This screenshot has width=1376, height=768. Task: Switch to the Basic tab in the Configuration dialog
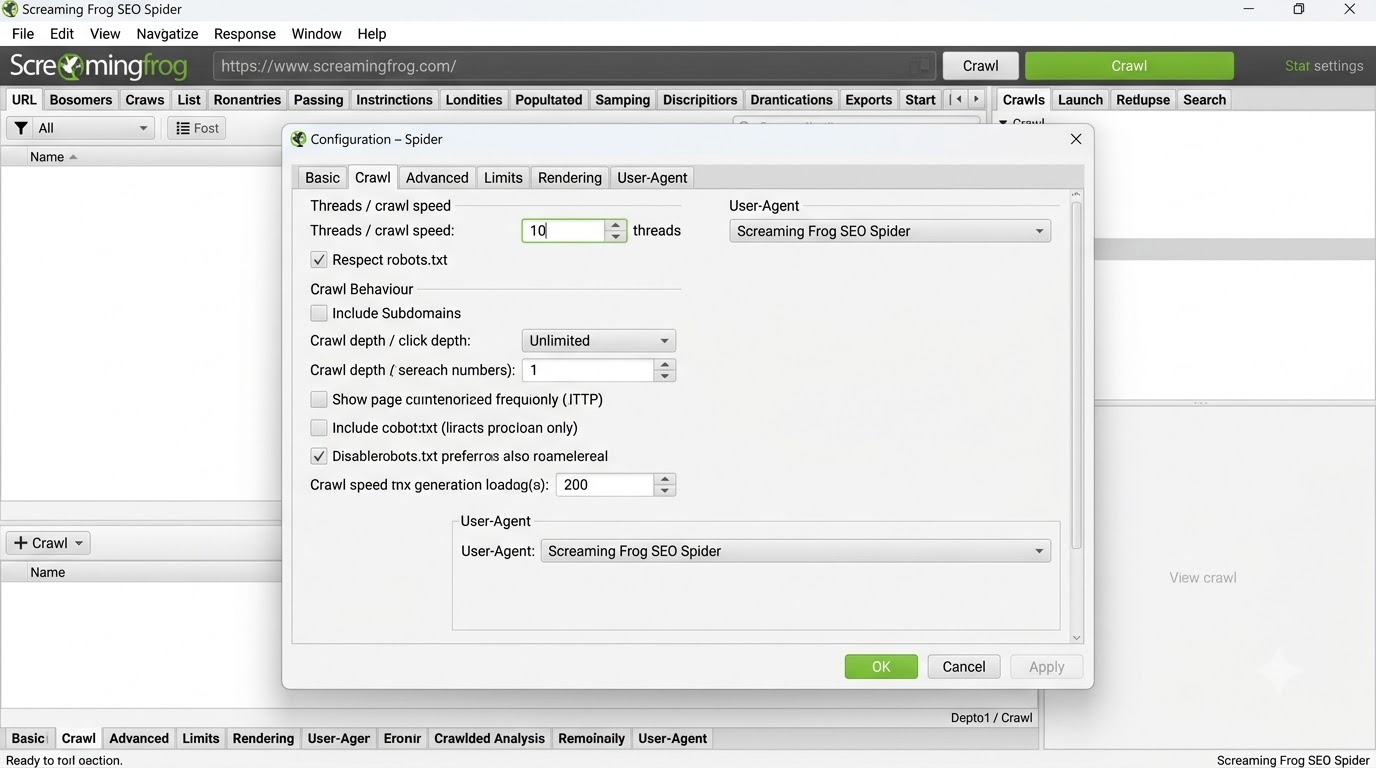[x=322, y=178]
